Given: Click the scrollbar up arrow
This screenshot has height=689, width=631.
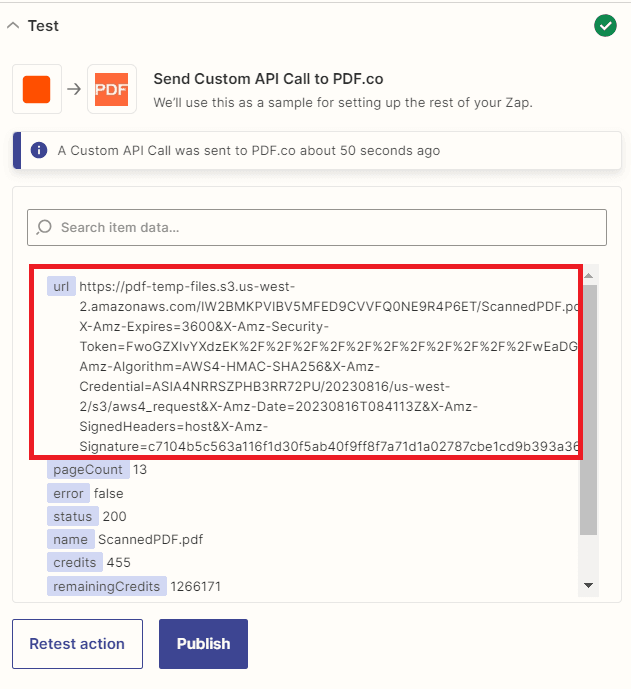Looking at the screenshot, I should (x=589, y=275).
